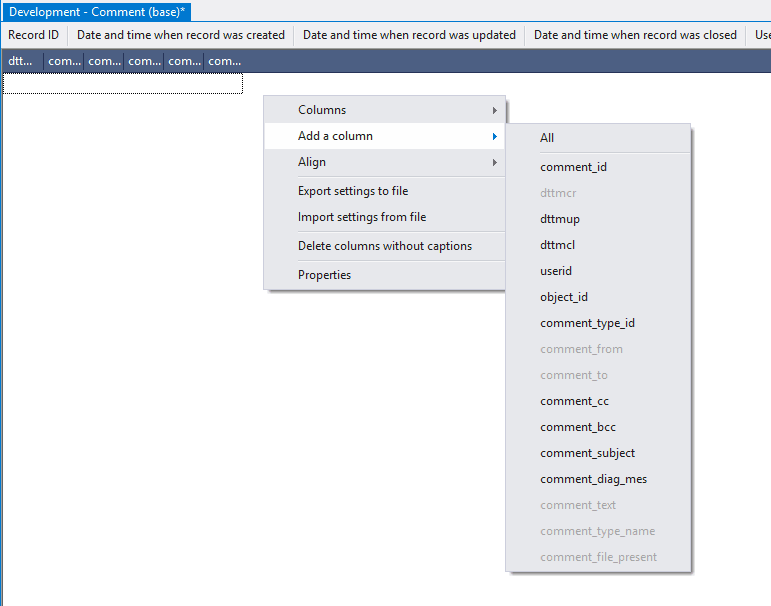The width and height of the screenshot is (771, 606).
Task: Choose Export settings to file
Action: pos(352,191)
